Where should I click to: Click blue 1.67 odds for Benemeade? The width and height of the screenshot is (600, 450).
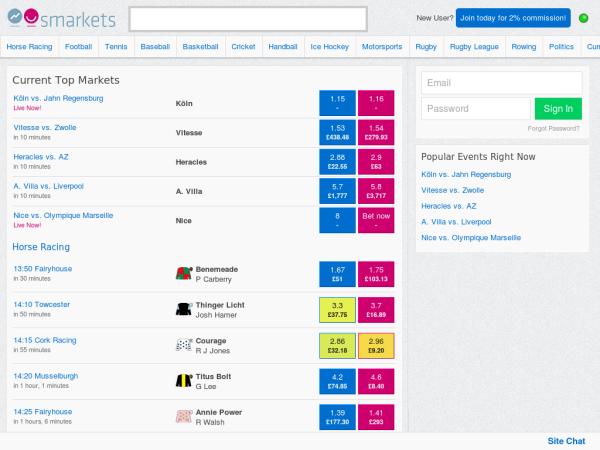(338, 274)
